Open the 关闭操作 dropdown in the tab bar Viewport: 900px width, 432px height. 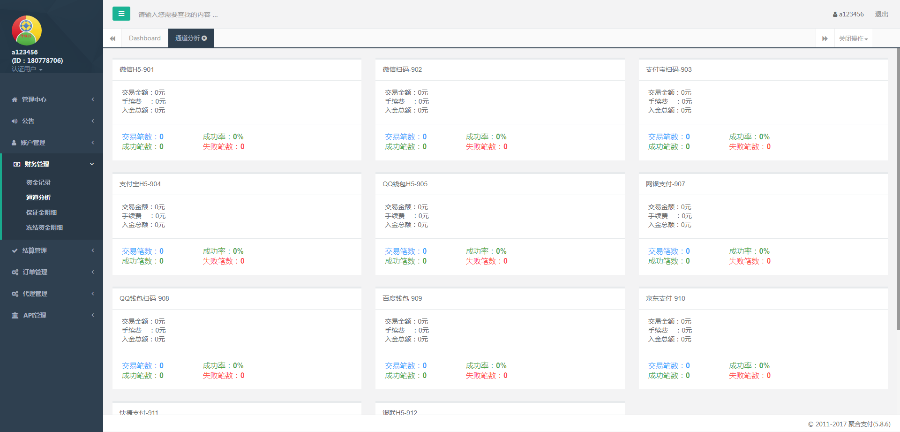tap(853, 38)
